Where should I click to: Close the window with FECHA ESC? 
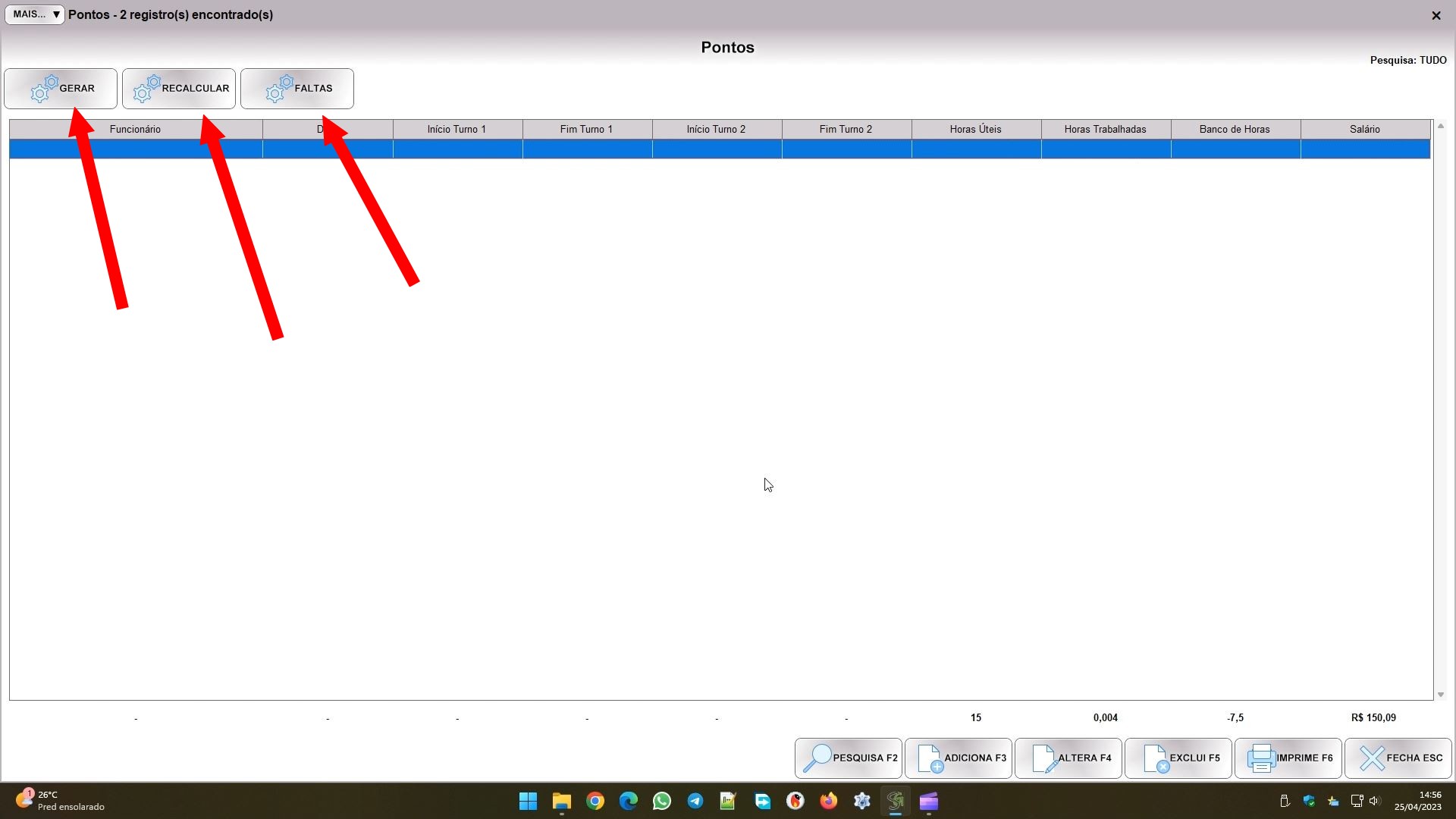tap(1398, 758)
